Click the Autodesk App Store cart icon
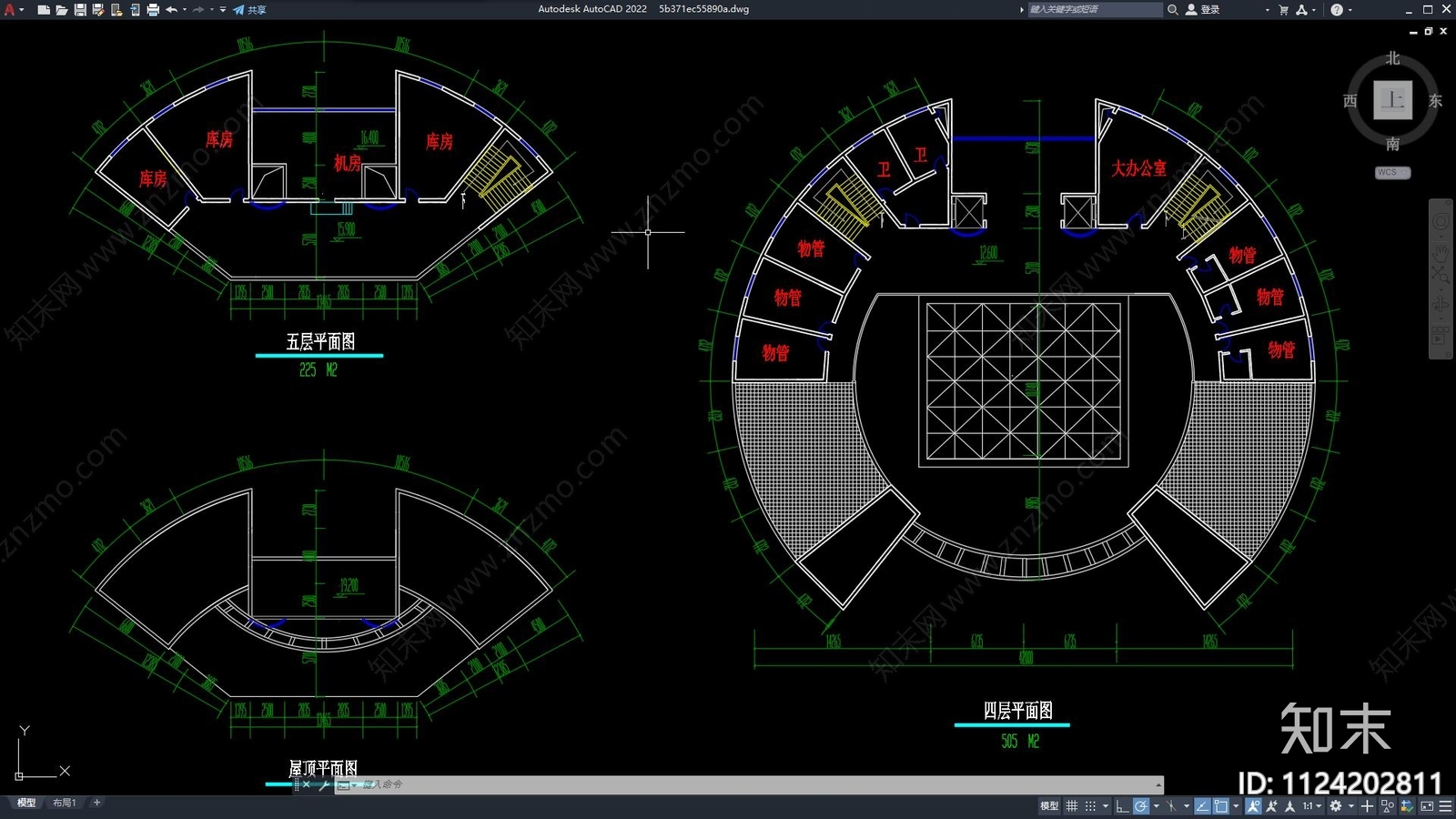 (x=1283, y=10)
